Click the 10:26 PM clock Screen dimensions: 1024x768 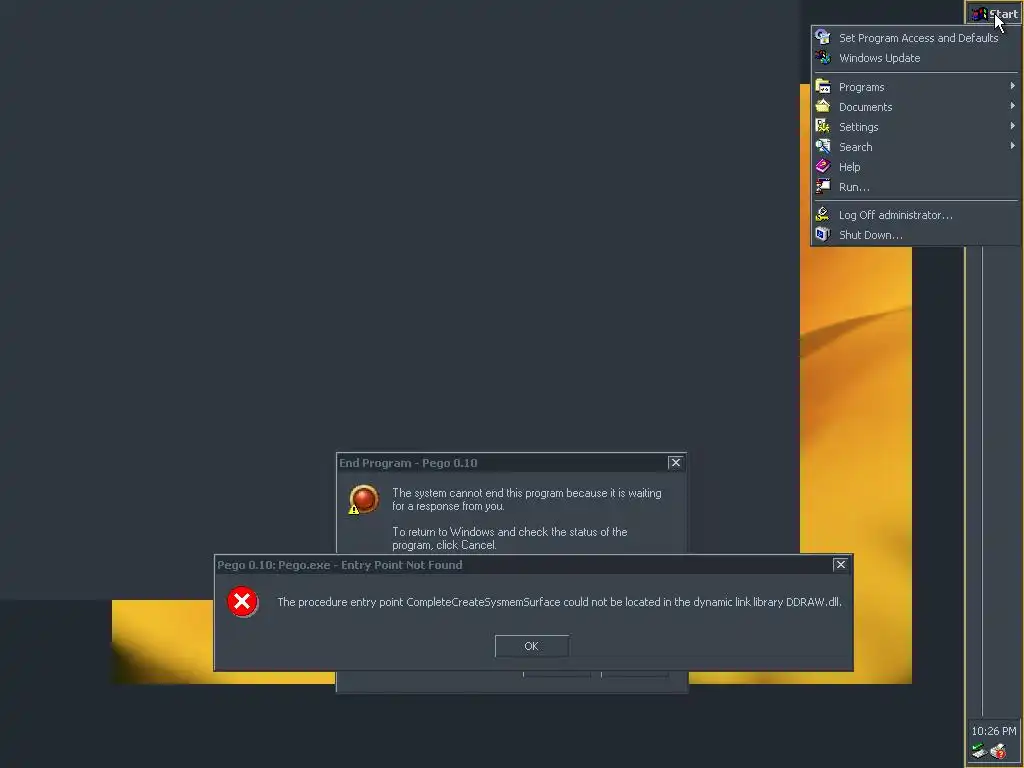pos(993,731)
